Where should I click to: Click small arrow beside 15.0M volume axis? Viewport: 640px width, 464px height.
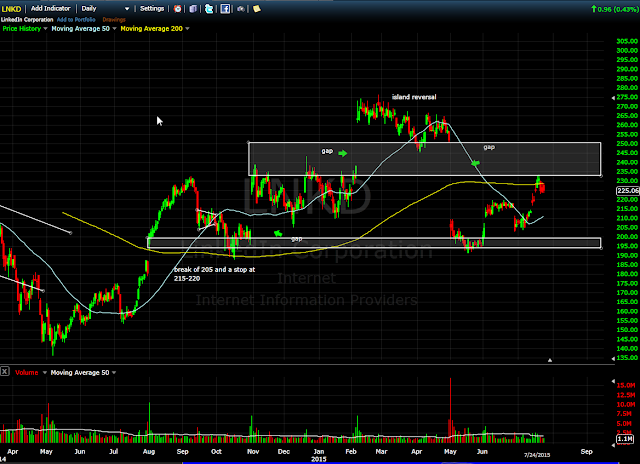613,381
